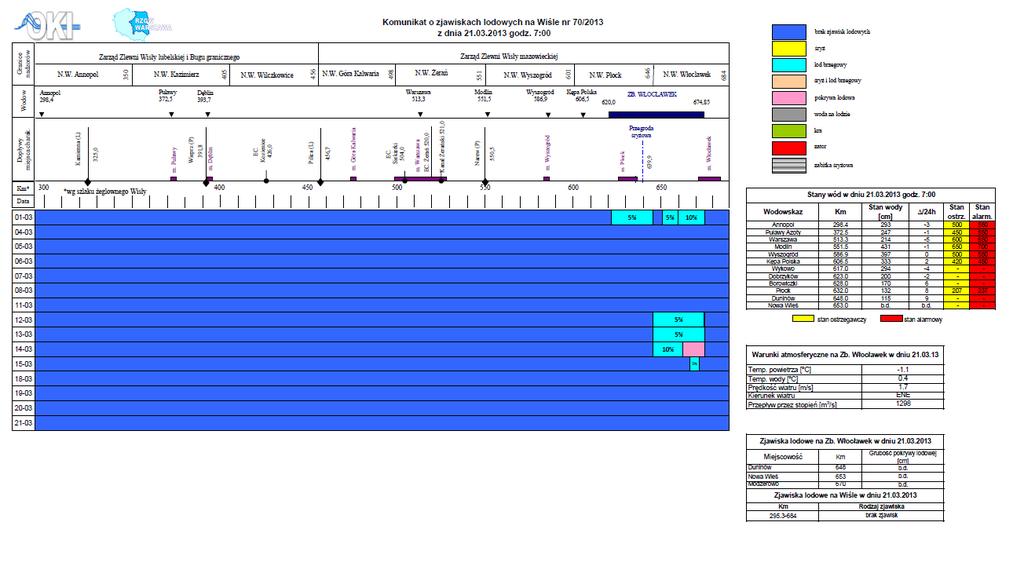Image resolution: width=1024 pixels, height=566 pixels.
Task: Click the 'Stan wody [cm]' column header
Action: coord(885,212)
